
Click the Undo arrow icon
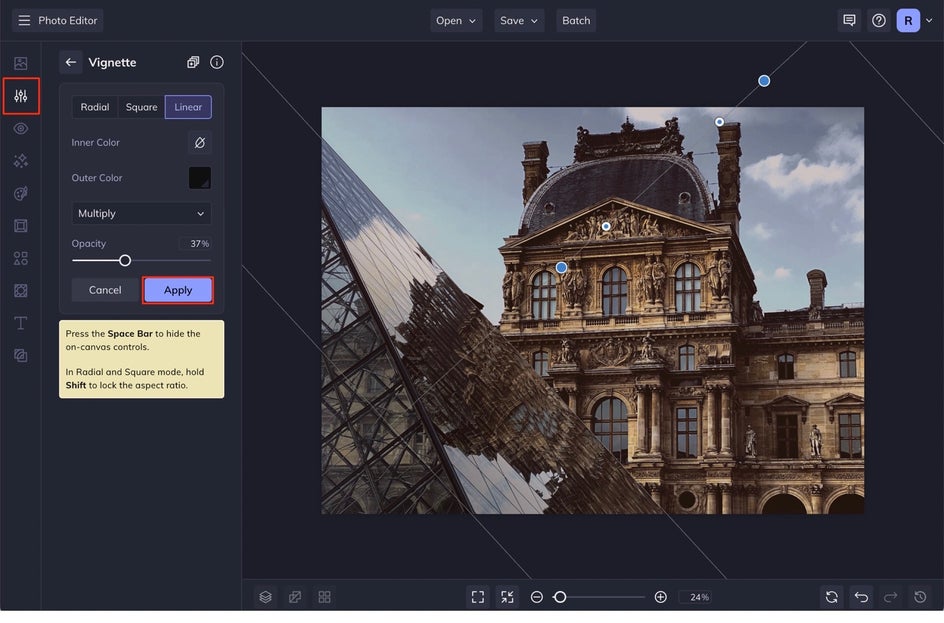(x=861, y=597)
